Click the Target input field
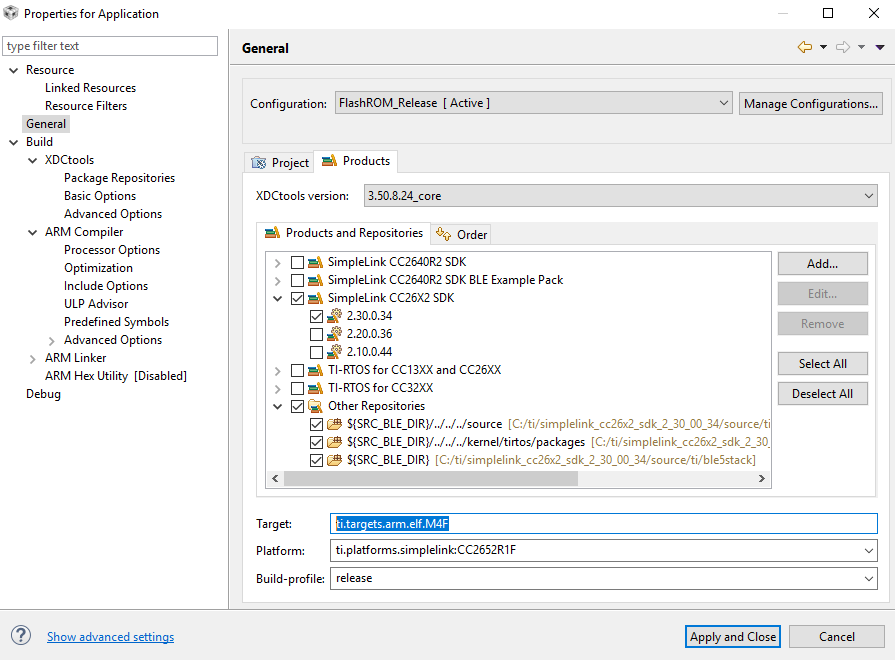Screen dimensions: 895x660 (x=603, y=524)
